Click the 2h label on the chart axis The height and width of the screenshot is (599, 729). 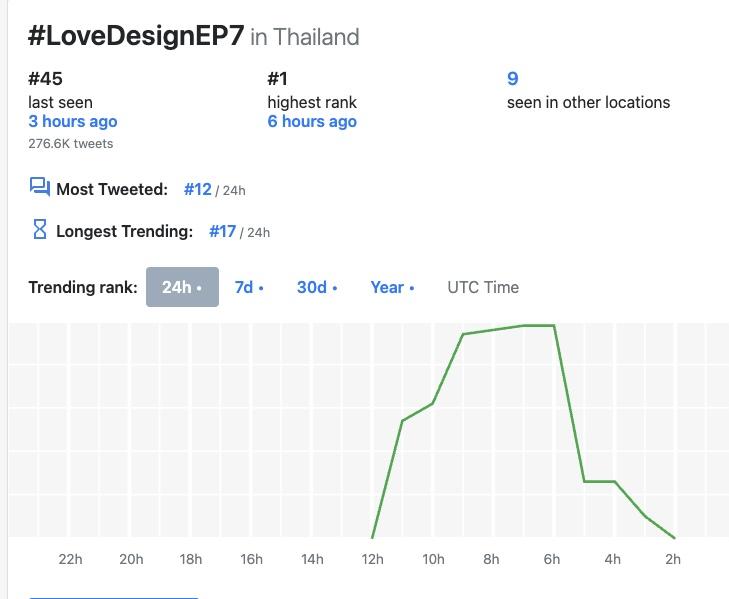coord(673,559)
